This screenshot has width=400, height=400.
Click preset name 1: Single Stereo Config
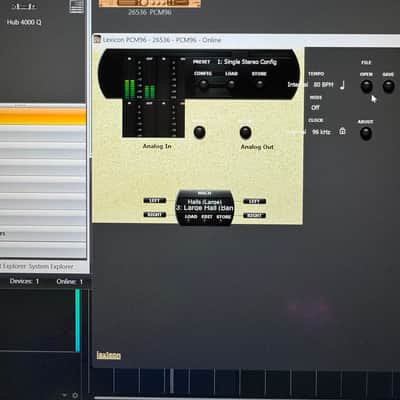tap(247, 62)
